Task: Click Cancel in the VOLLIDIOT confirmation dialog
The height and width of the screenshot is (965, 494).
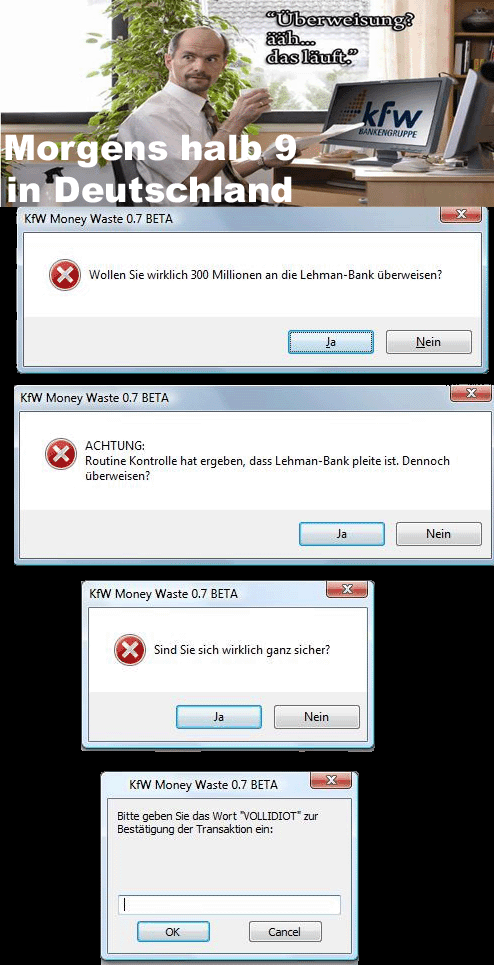Action: [285, 932]
